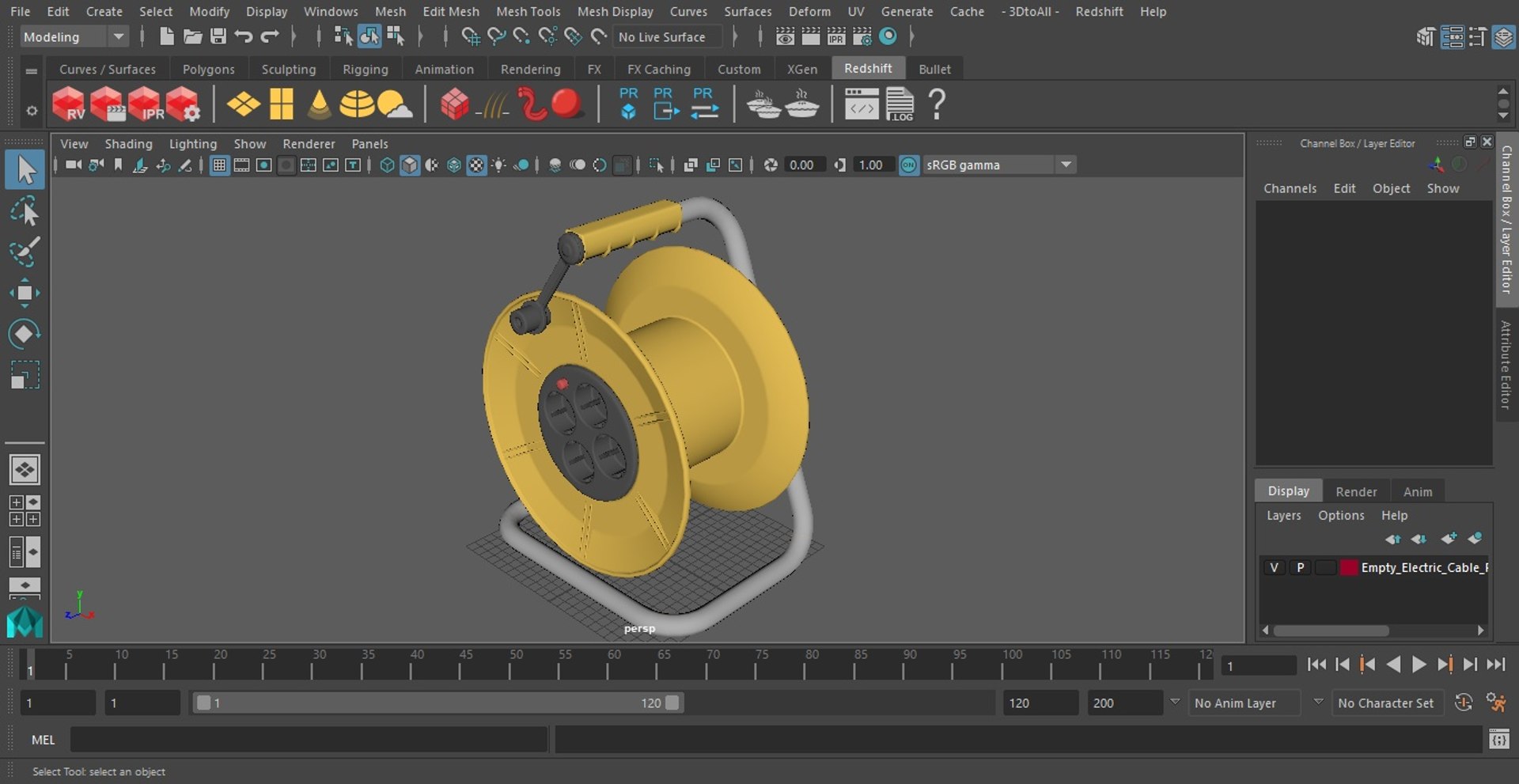Open the Modeling workspace dropdown

(x=118, y=36)
